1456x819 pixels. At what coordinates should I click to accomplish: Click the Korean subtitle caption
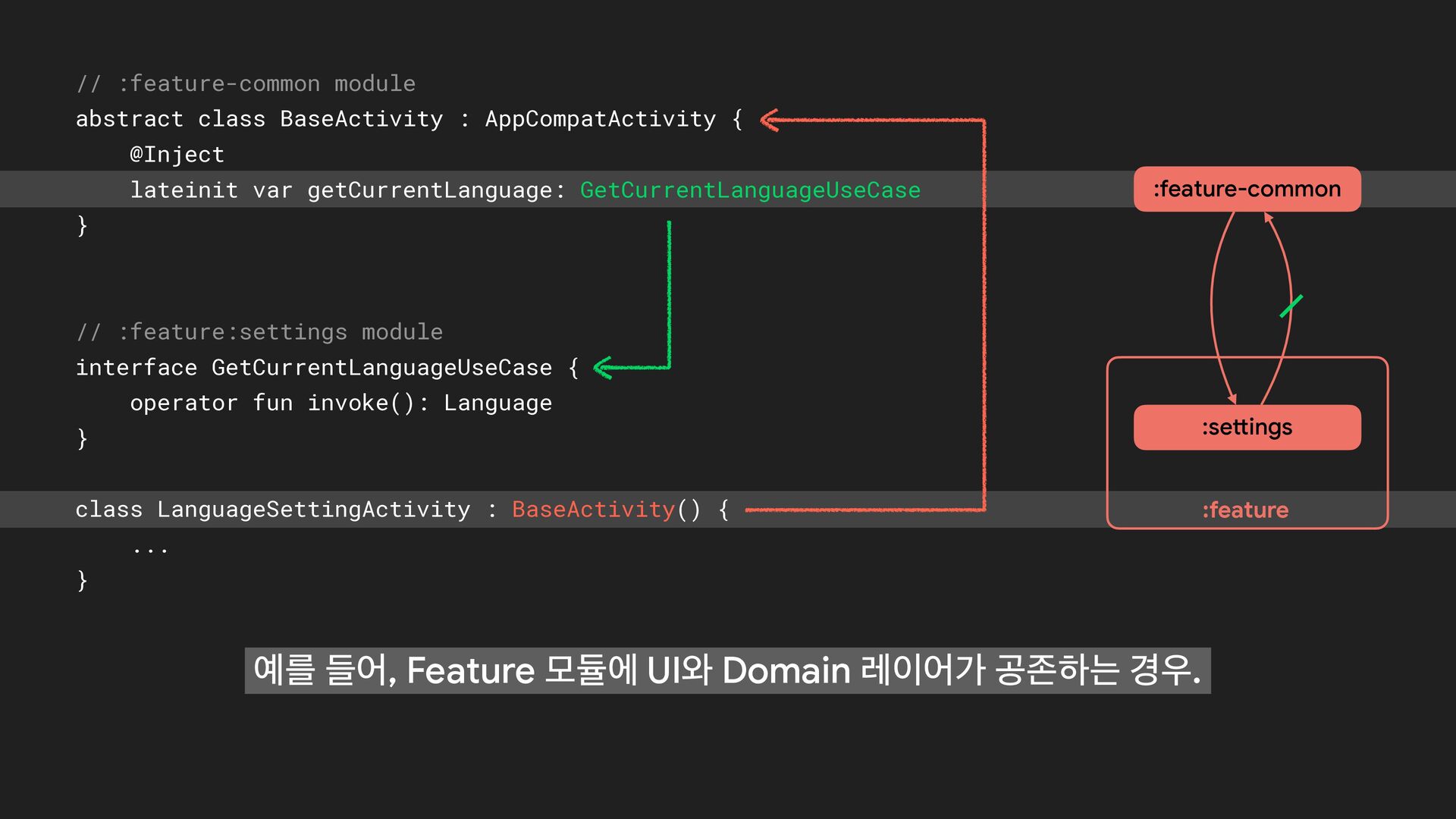(x=726, y=670)
